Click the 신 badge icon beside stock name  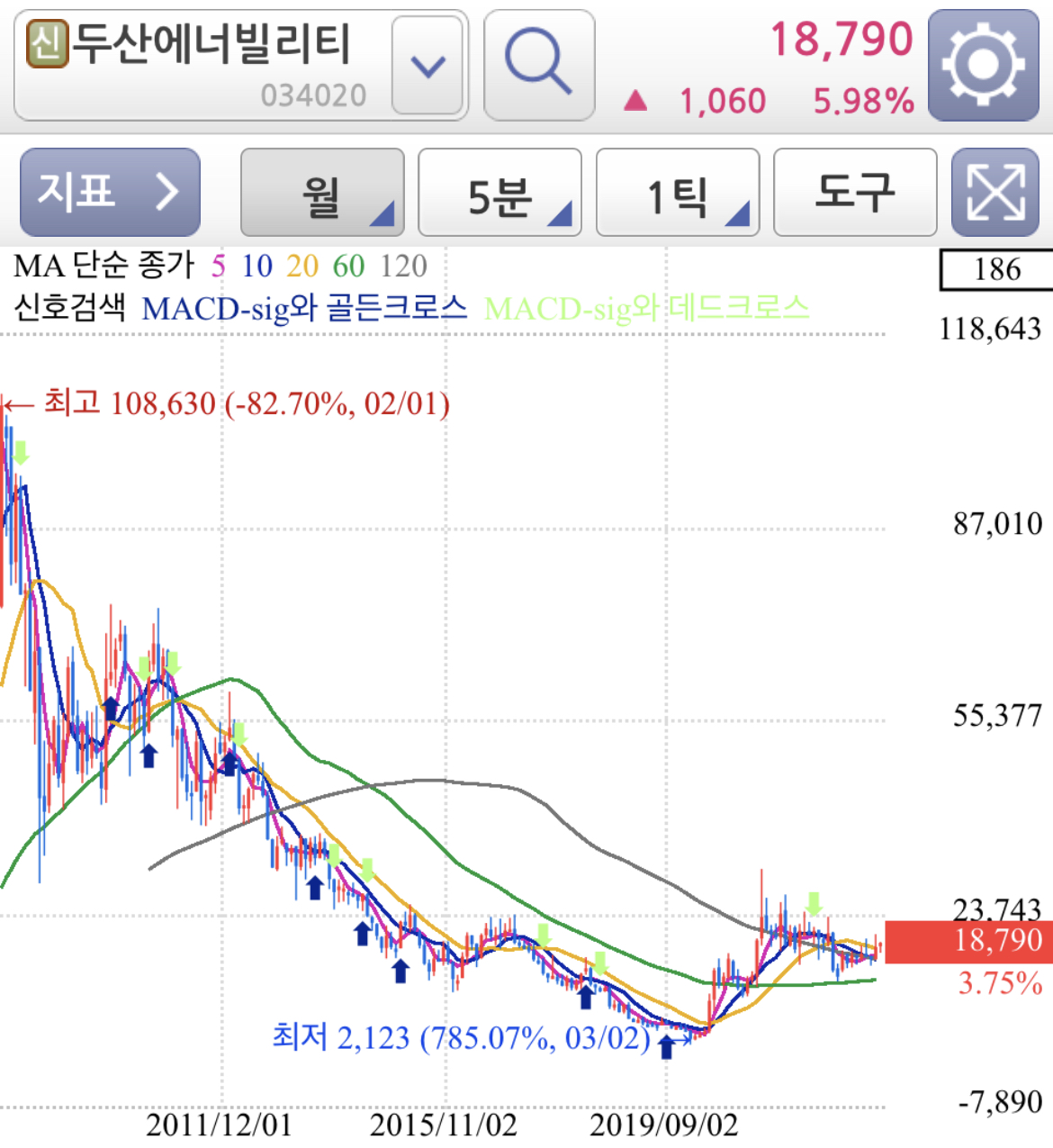pyautogui.click(x=48, y=44)
